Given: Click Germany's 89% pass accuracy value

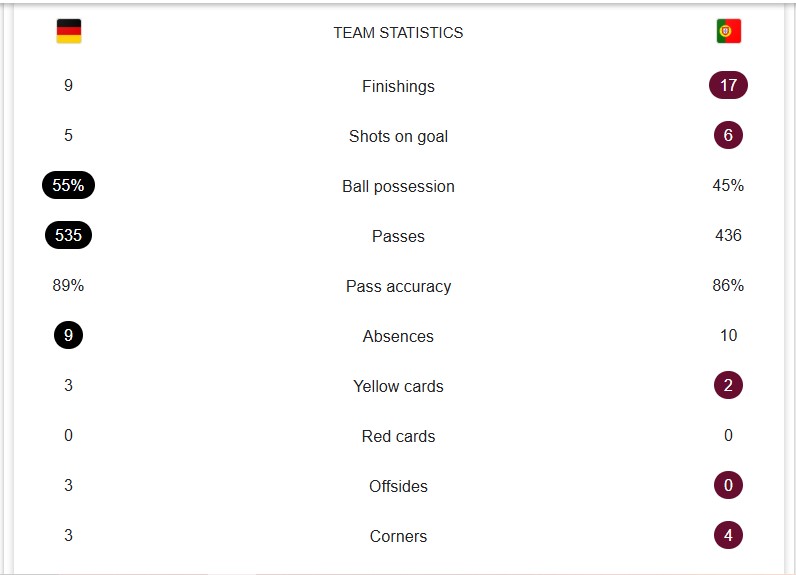Looking at the screenshot, I should [x=68, y=285].
